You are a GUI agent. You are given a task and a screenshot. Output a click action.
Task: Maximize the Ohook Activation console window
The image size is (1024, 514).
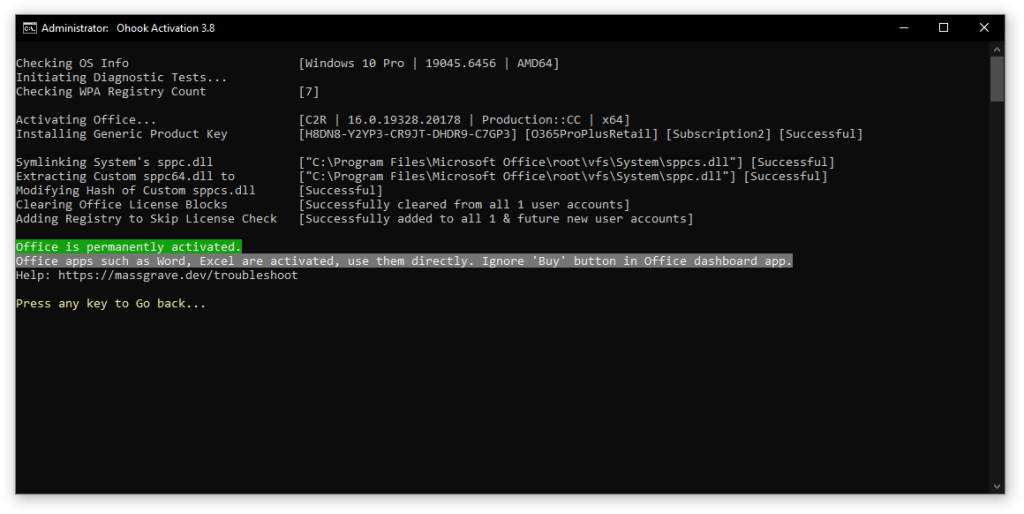coord(943,28)
